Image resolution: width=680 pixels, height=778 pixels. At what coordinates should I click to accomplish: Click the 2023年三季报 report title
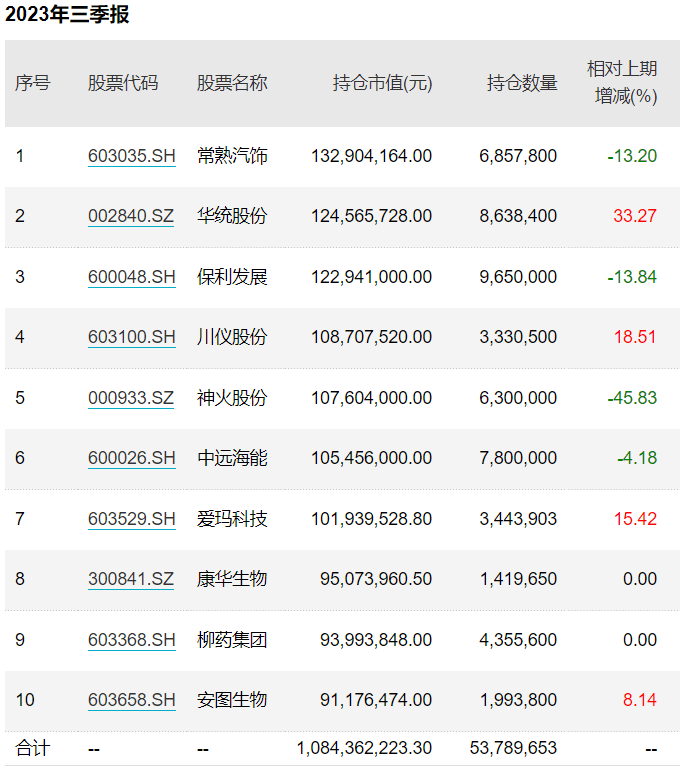point(66,15)
